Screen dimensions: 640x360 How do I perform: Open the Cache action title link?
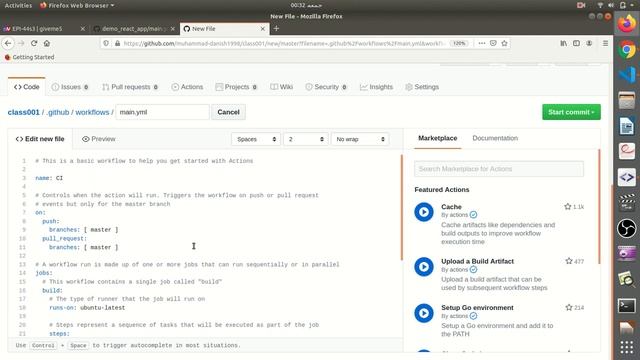pos(451,207)
